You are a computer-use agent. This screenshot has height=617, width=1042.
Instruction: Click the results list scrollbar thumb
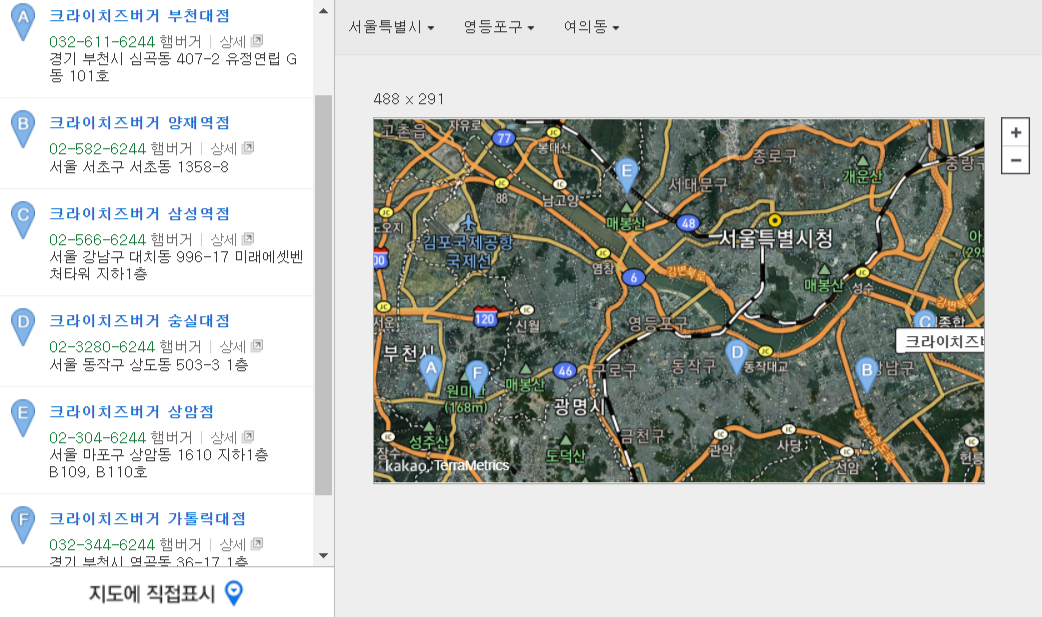point(323,295)
